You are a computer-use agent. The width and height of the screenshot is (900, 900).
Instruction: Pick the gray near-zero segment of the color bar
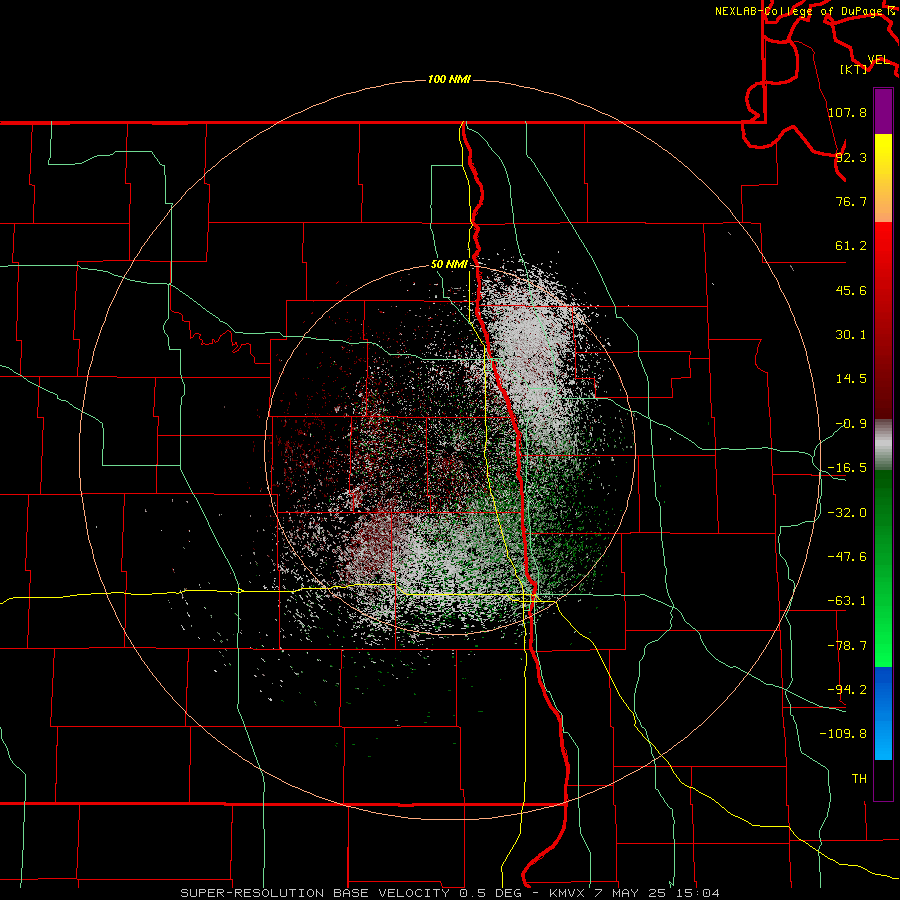(883, 445)
